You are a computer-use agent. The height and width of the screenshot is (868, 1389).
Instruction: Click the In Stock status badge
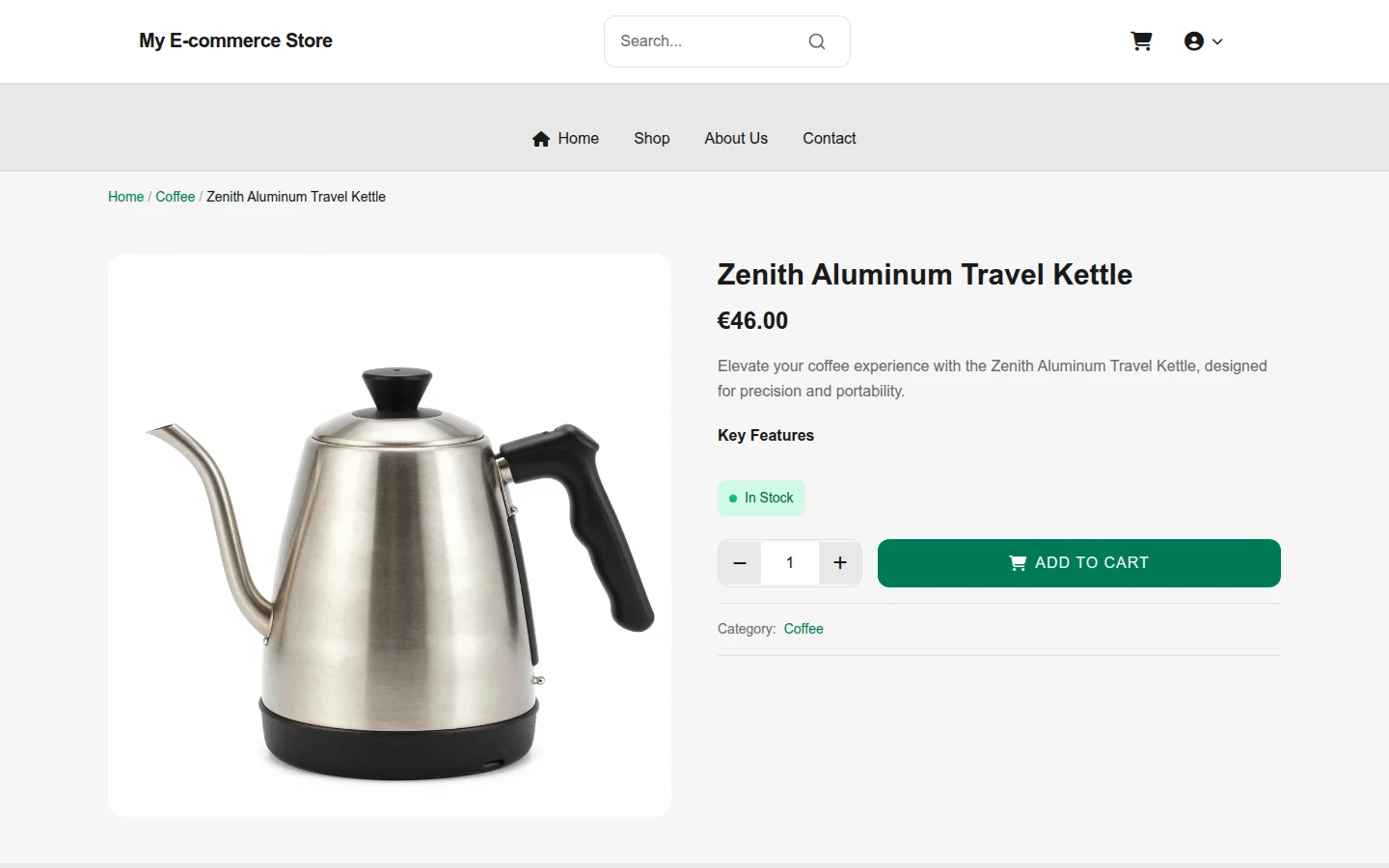[761, 498]
